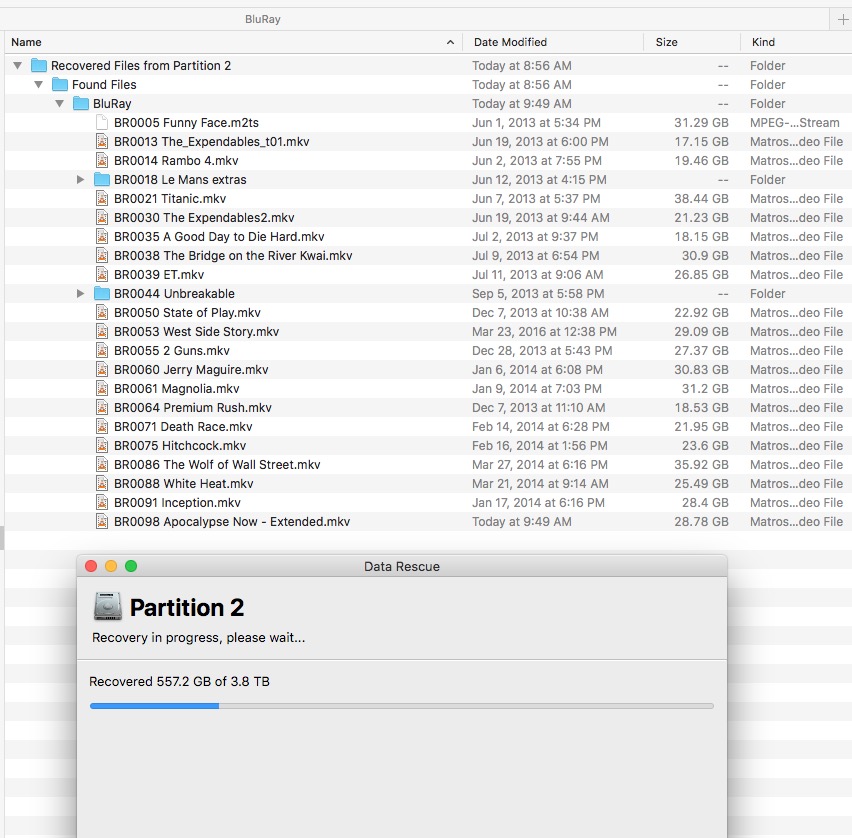Select BR0005 Funny Face.m2ts file name
852x838 pixels.
click(186, 123)
